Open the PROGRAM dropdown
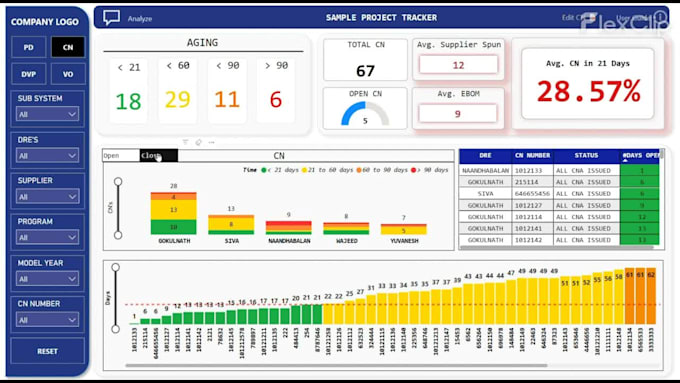Viewport: 680px width, 383px height. pos(47,237)
